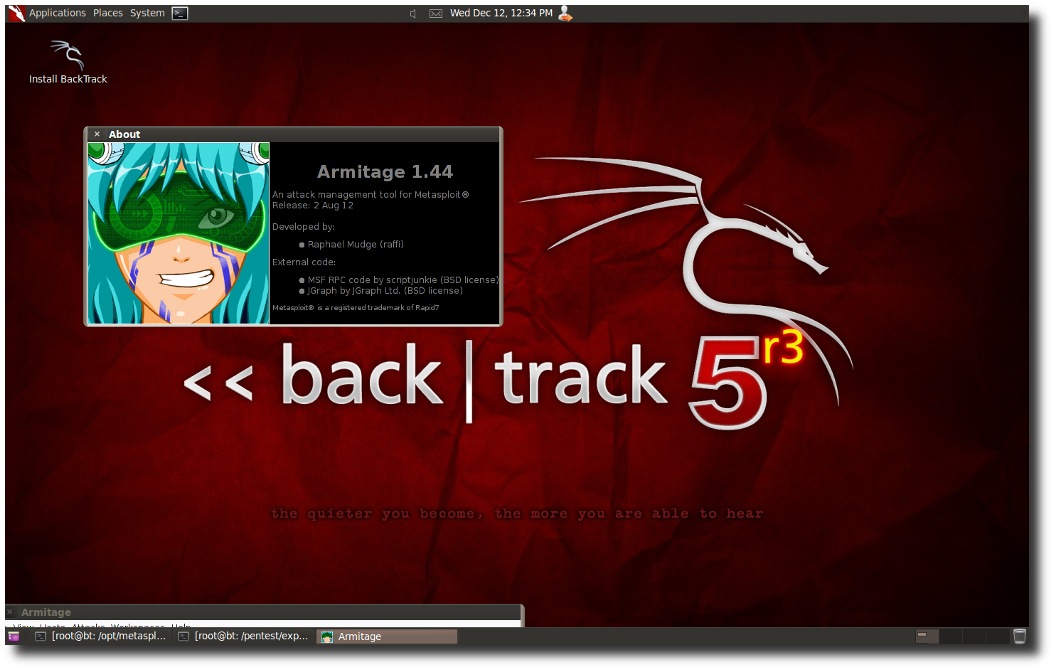Click the BackTrack logo in top panel
The height and width of the screenshot is (670, 1054).
point(15,13)
